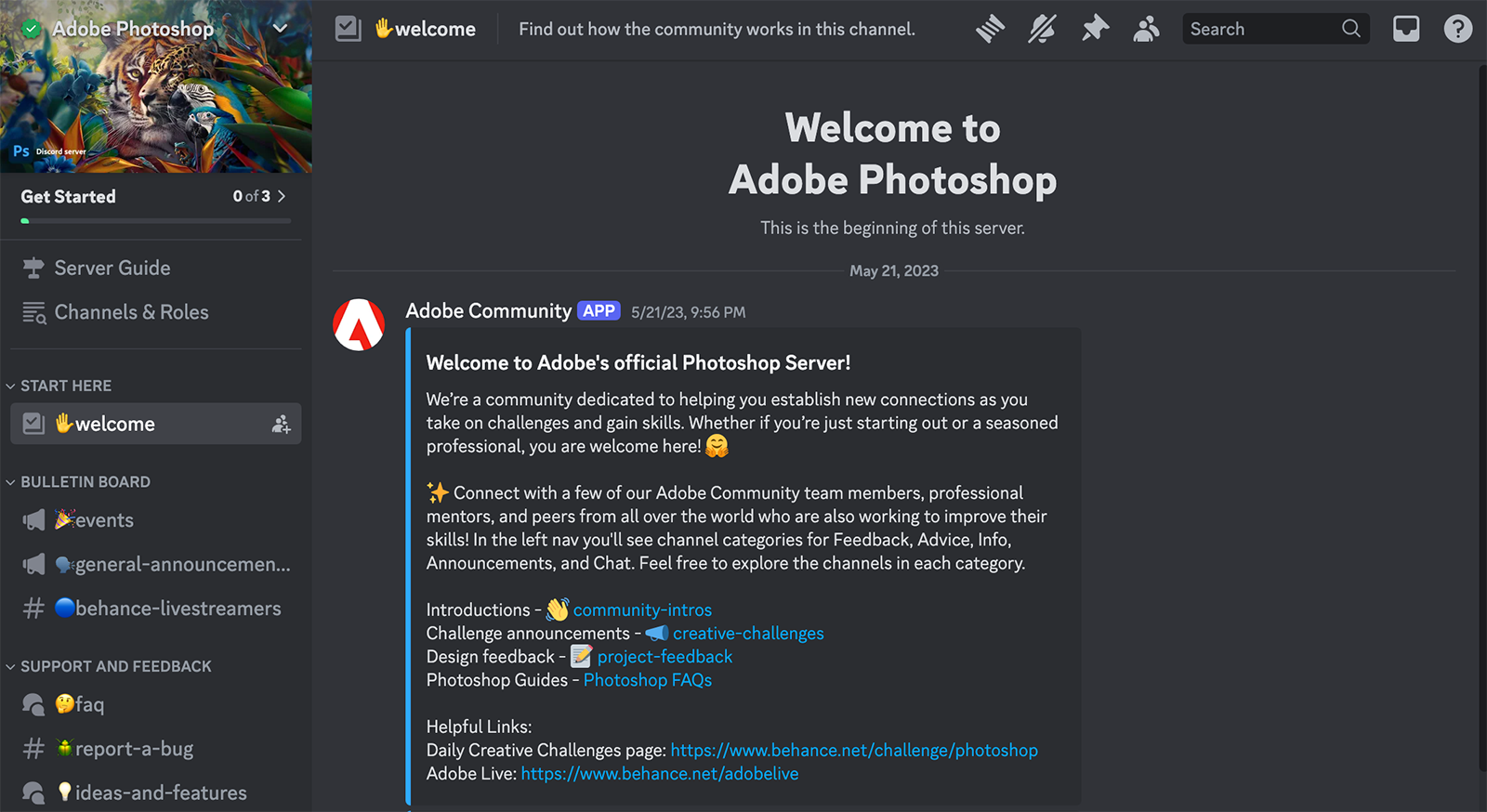Open the behance.net/challenge/photoshop link

(x=854, y=750)
